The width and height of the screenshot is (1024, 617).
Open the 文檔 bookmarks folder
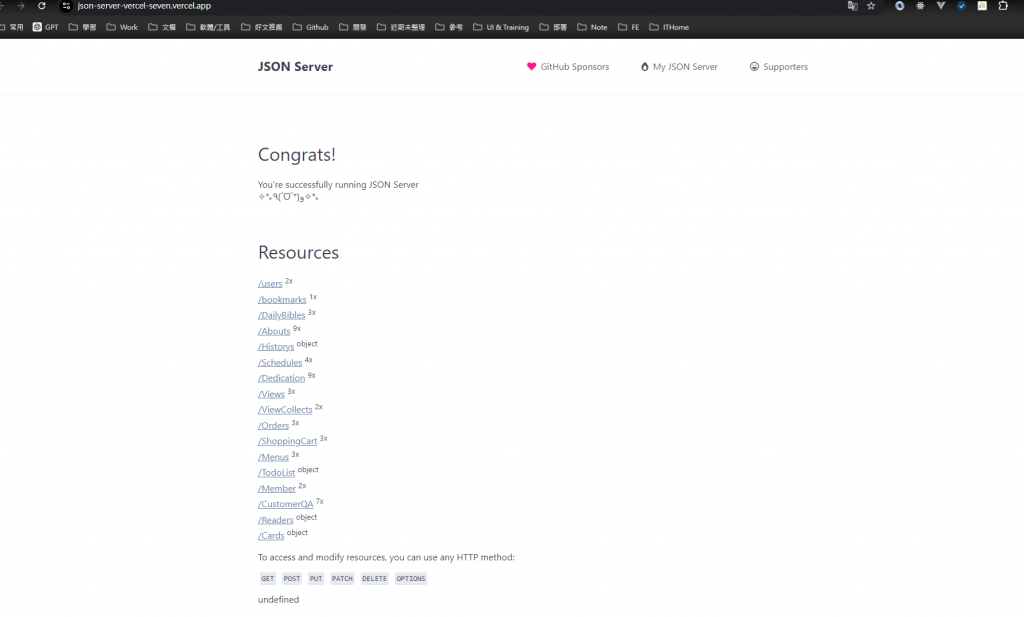[x=162, y=27]
